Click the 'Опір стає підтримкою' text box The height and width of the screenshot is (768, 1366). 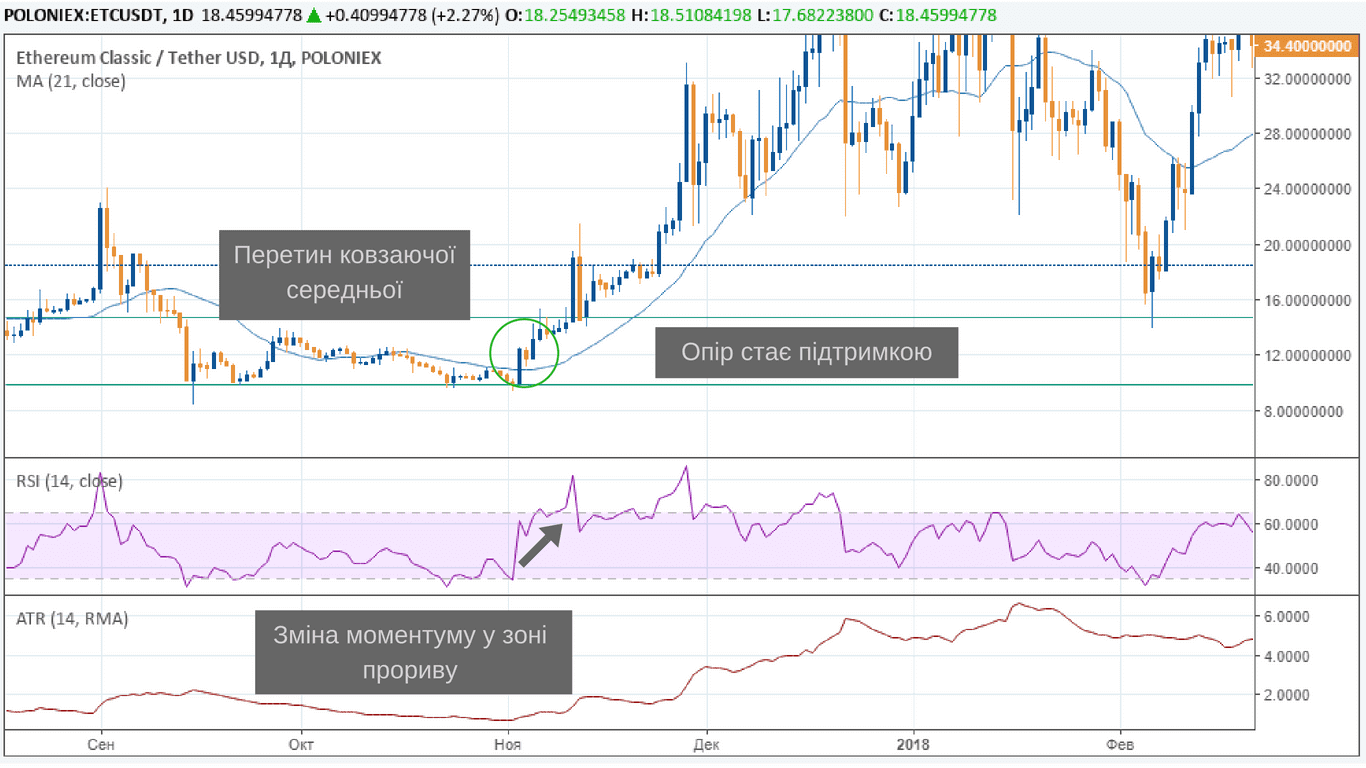click(807, 352)
